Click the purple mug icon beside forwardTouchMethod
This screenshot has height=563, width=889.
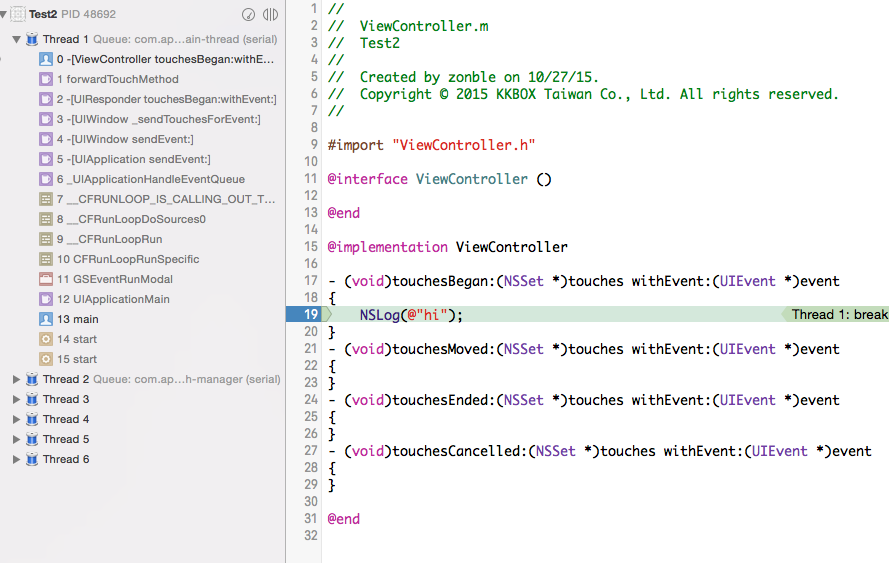(x=46, y=79)
